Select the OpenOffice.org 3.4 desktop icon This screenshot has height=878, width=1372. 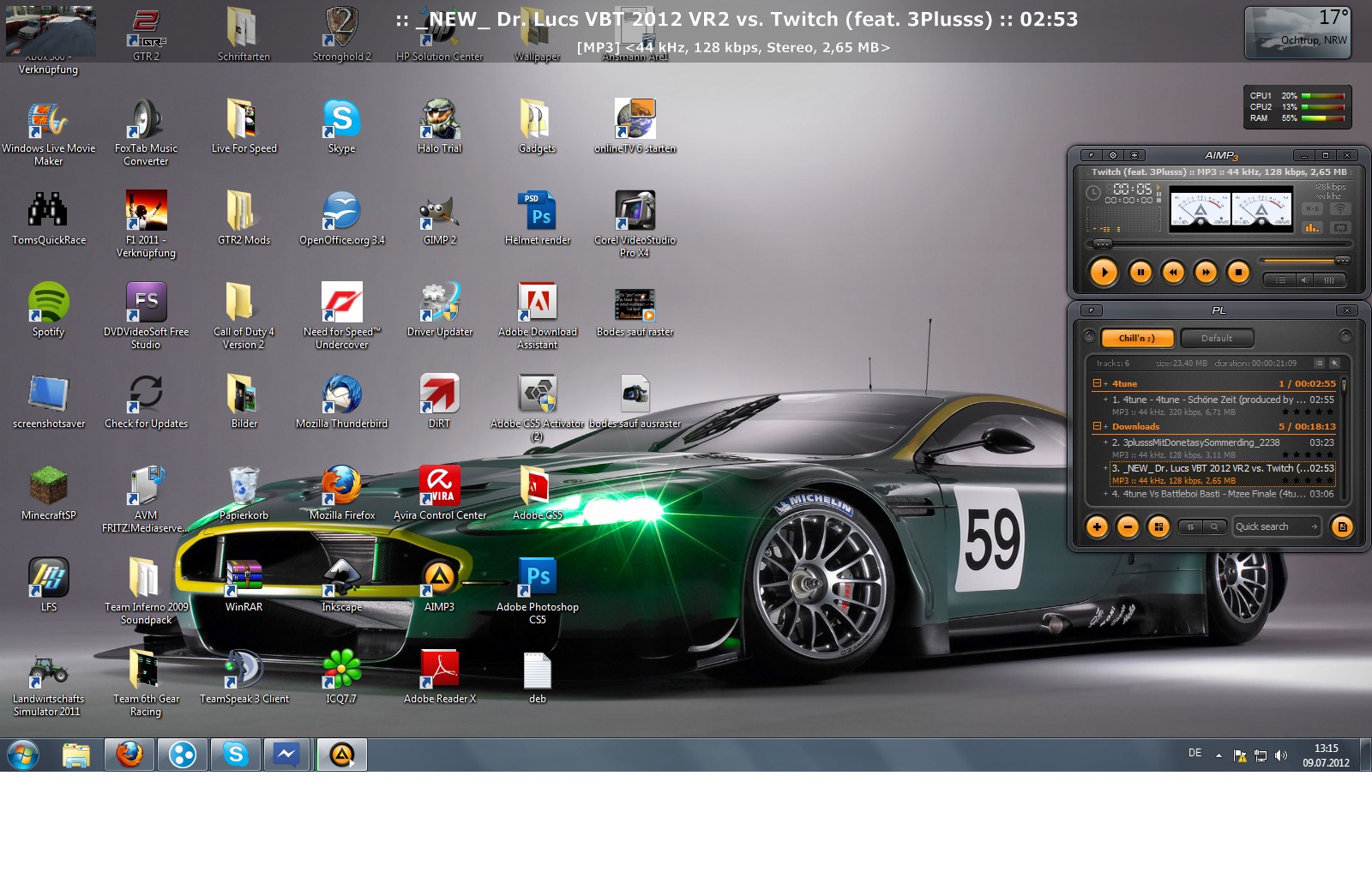click(342, 219)
